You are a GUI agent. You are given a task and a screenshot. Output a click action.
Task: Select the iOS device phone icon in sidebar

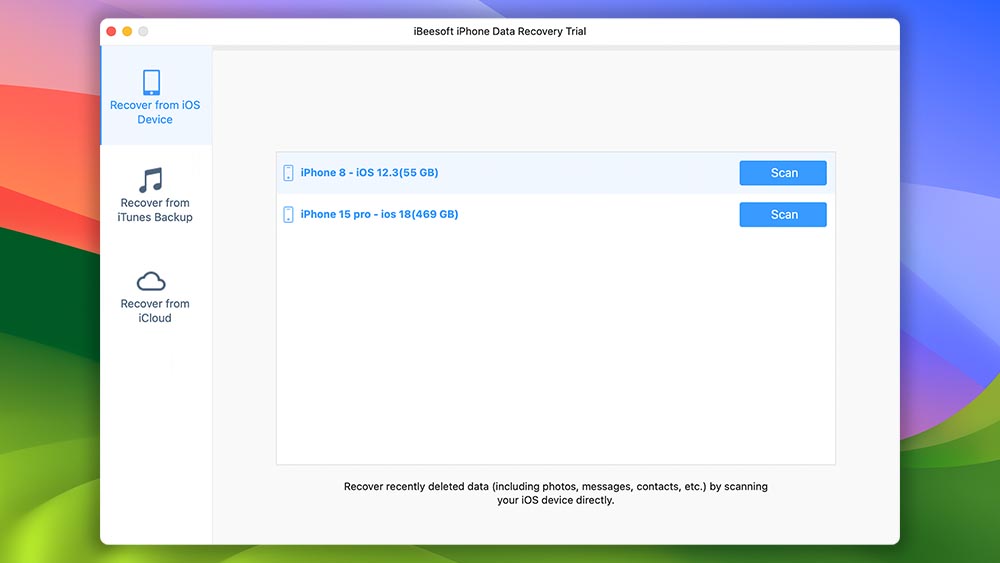point(151,82)
